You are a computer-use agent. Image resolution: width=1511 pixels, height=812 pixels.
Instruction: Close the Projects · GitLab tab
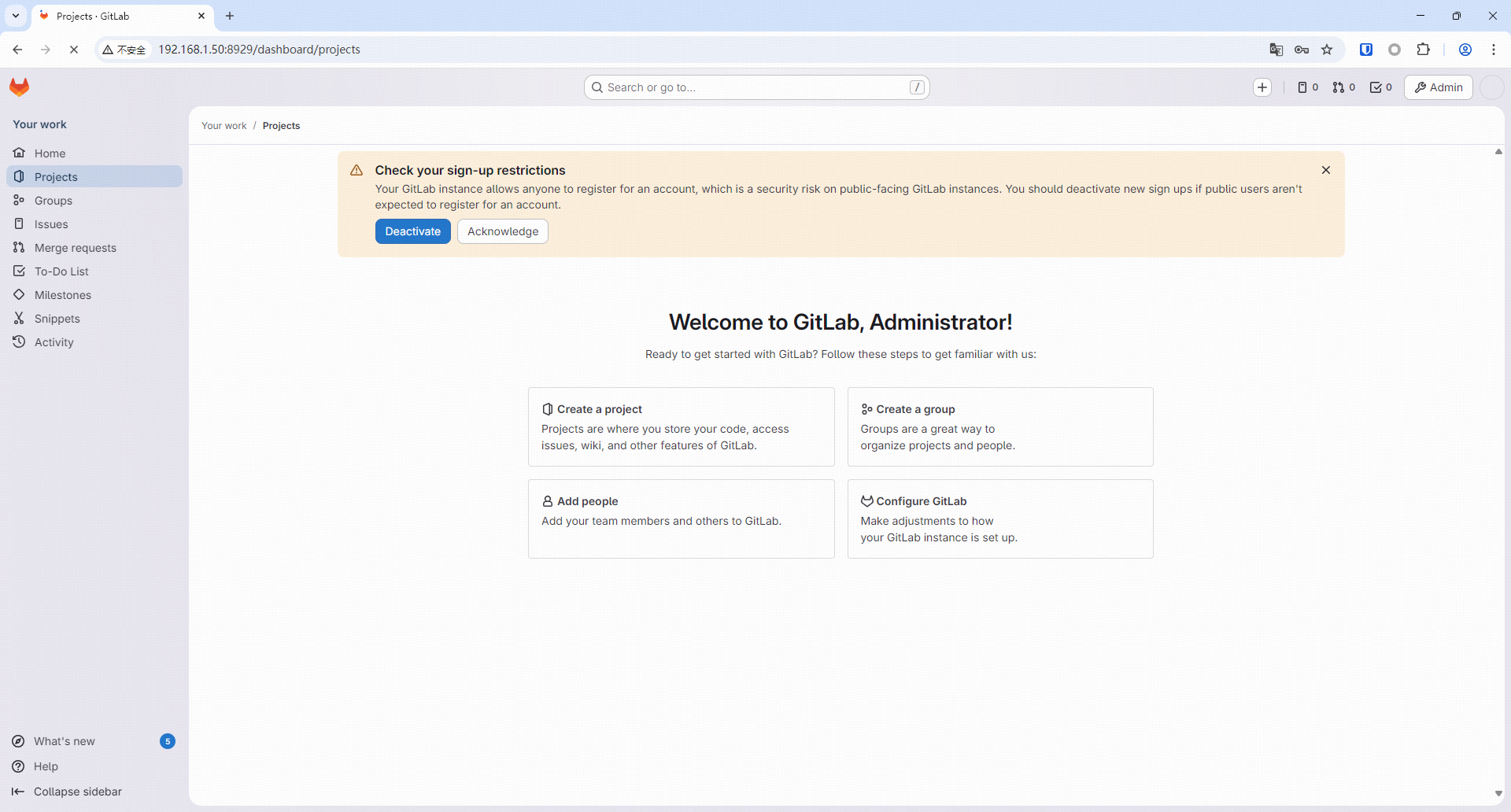(201, 16)
